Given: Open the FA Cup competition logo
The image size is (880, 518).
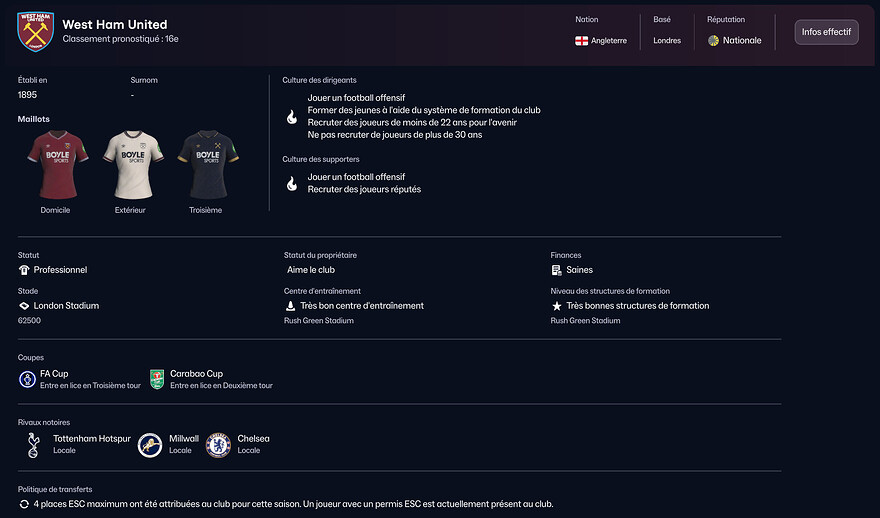Looking at the screenshot, I should [27, 379].
